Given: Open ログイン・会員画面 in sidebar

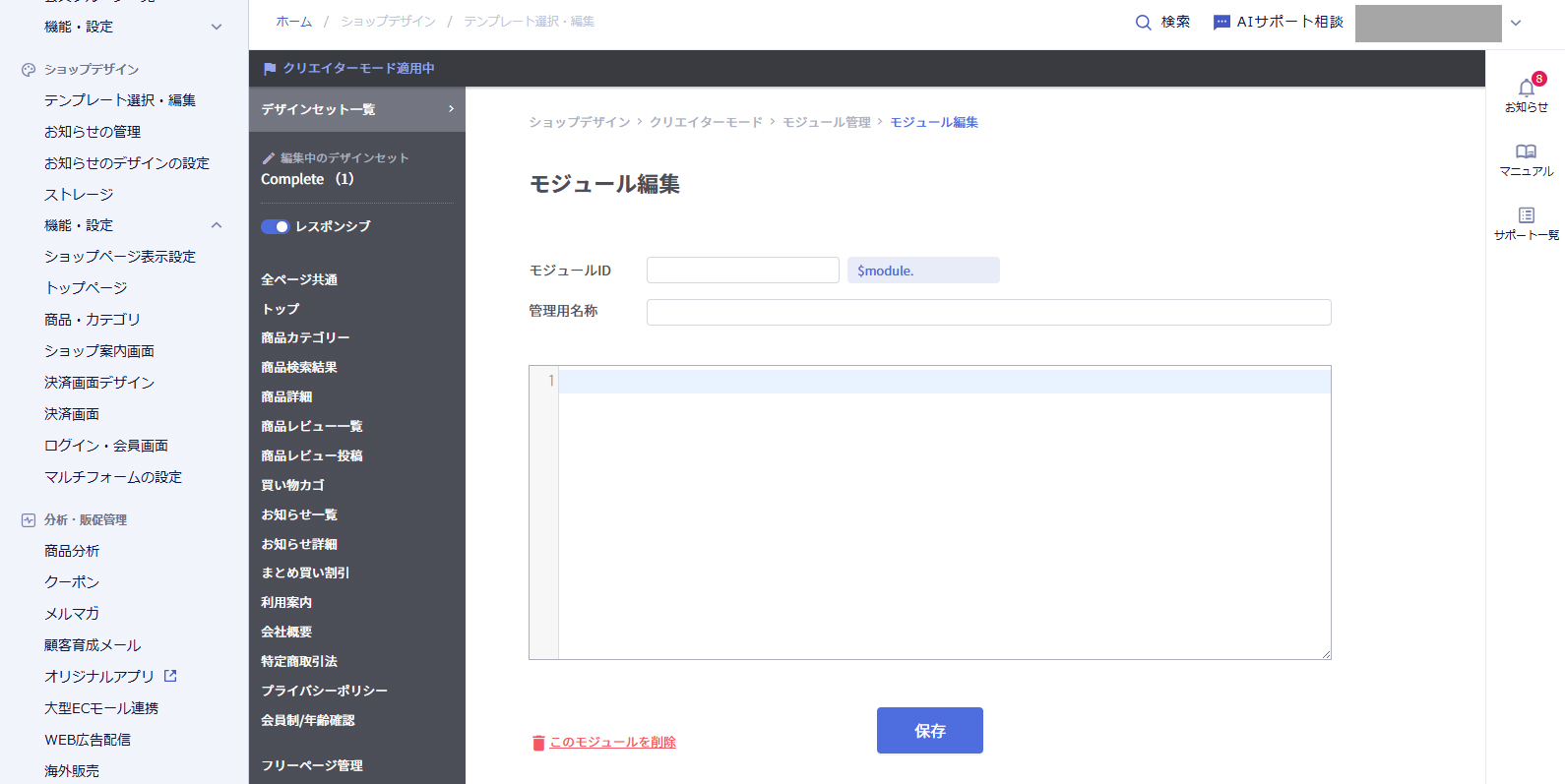Looking at the screenshot, I should click(106, 446).
